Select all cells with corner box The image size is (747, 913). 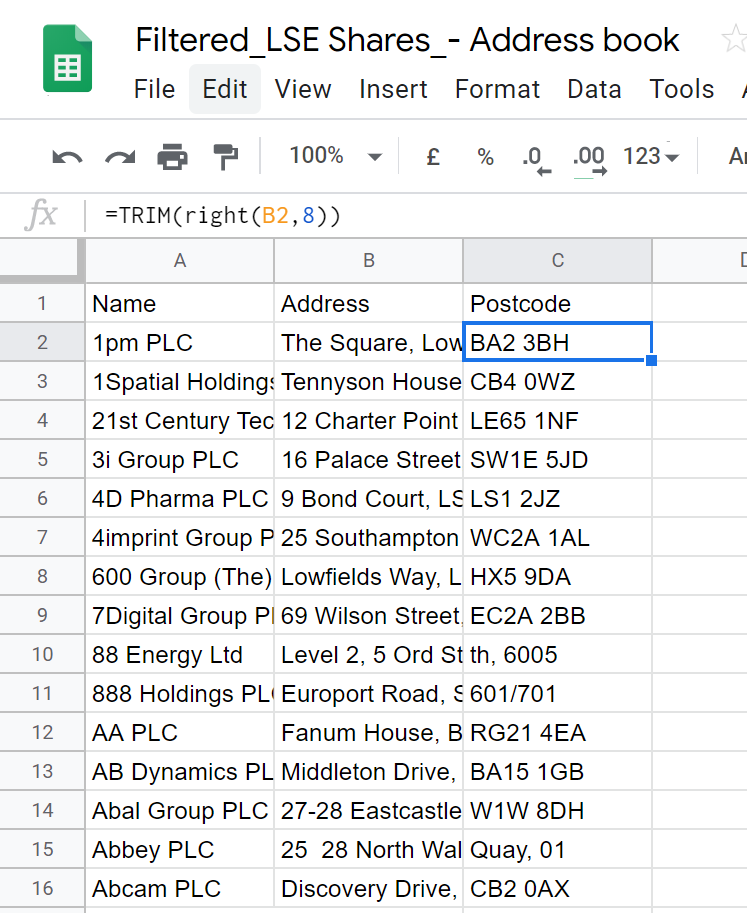point(42,260)
